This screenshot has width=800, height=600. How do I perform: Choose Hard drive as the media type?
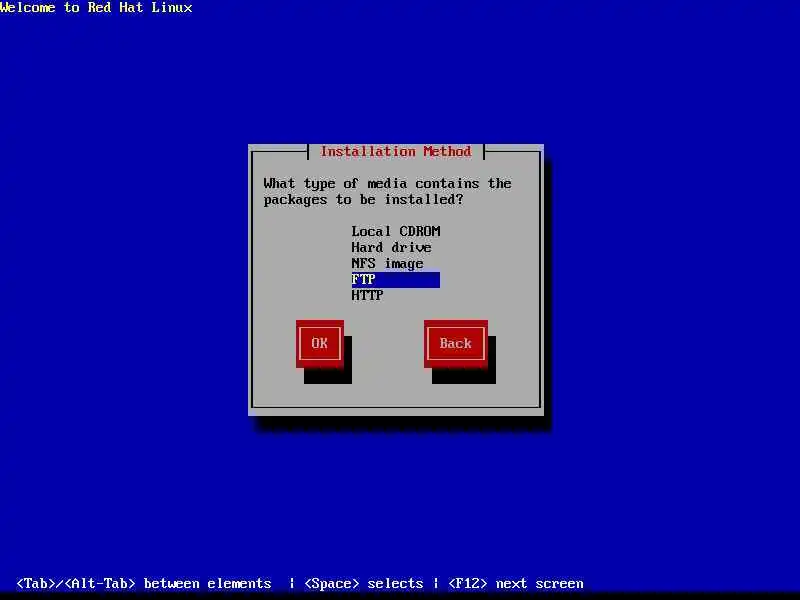click(x=395, y=247)
